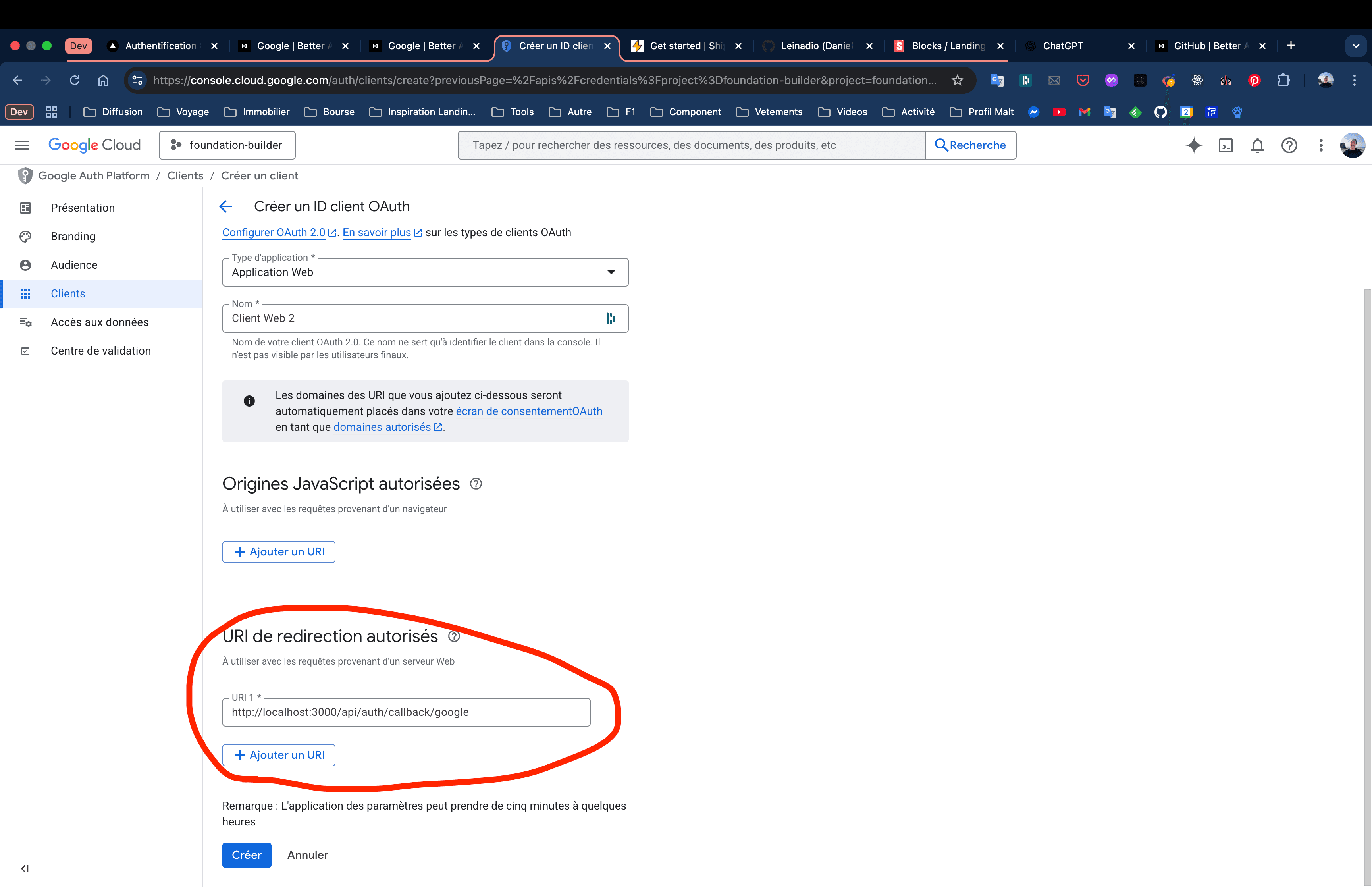This screenshot has height=887, width=1372.
Task: Open the browser tab list chevron
Action: 1355,46
